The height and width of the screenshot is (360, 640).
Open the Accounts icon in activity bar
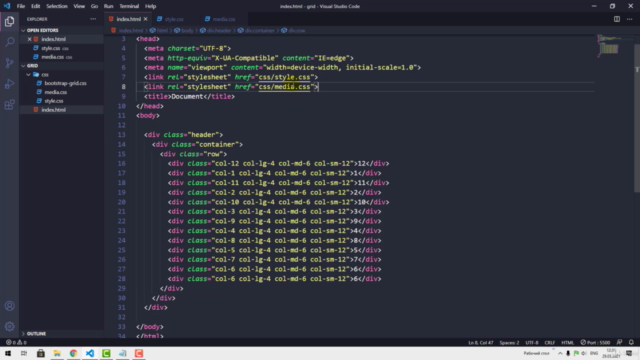click(x=9, y=306)
